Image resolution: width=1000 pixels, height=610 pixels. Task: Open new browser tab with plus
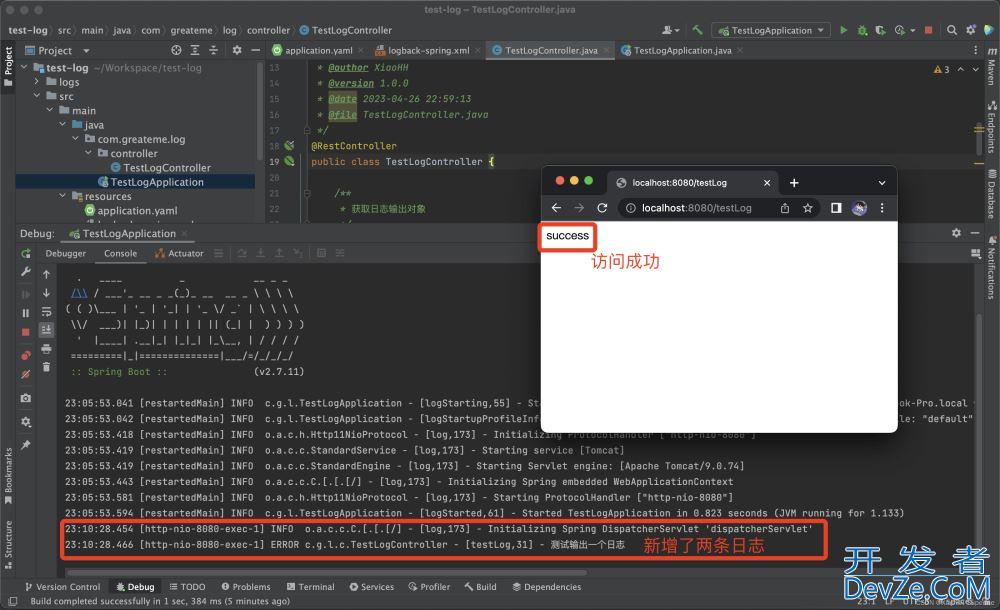click(794, 183)
